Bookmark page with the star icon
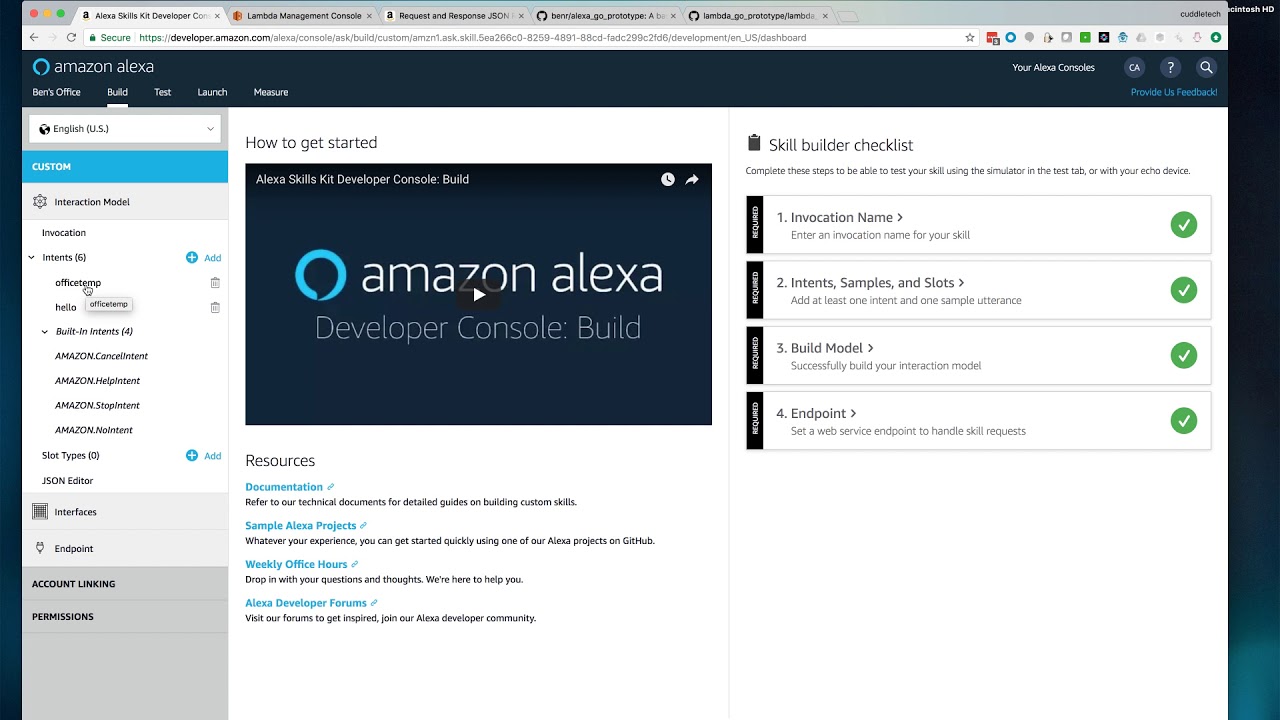 (x=969, y=37)
